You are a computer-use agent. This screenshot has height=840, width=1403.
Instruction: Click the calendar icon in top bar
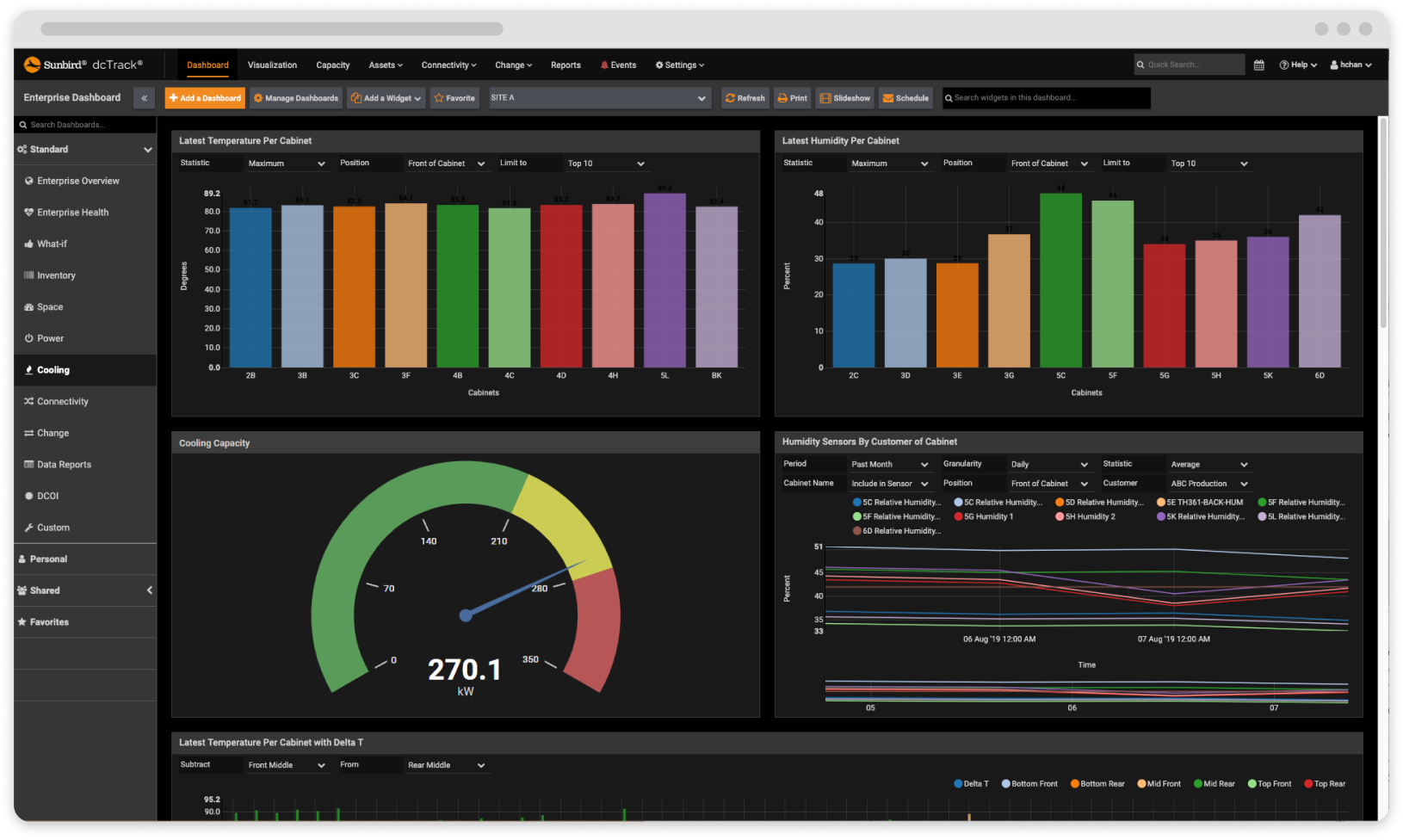tap(1258, 65)
